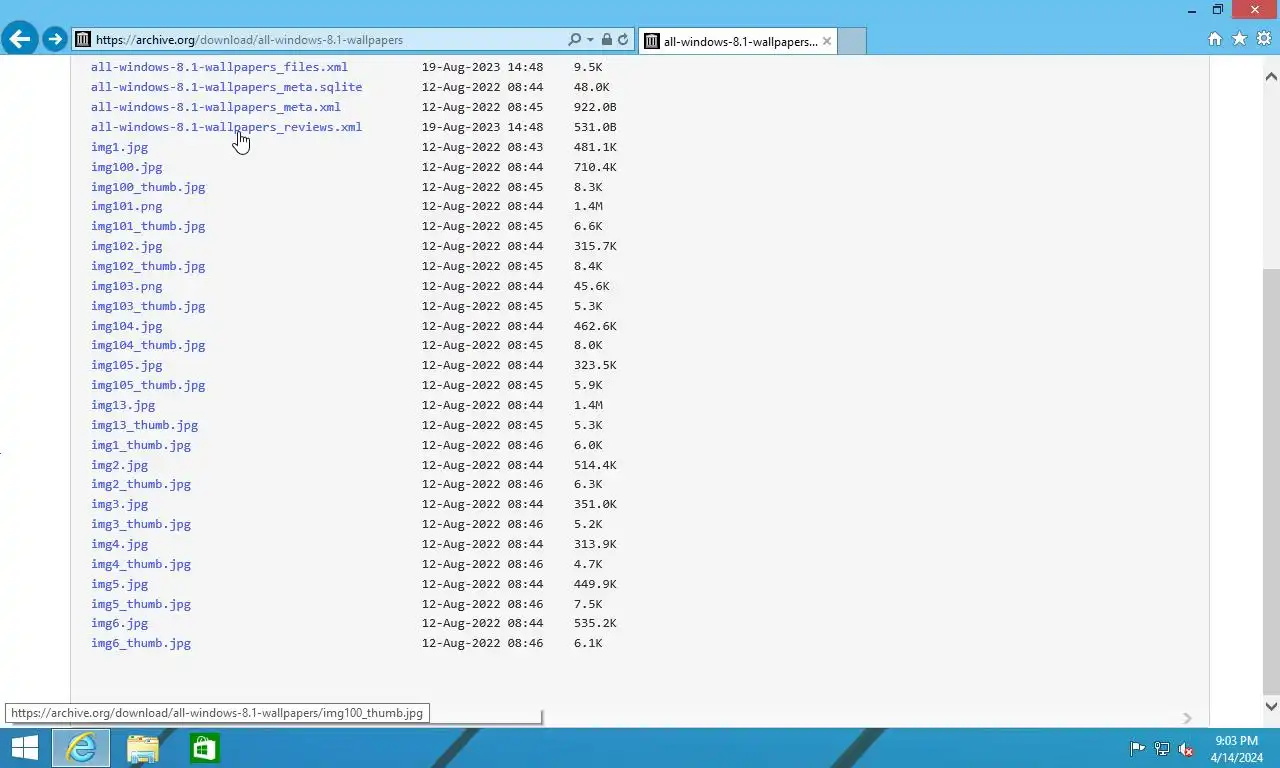
Task: Open the img5.jpg link
Action: coord(119,584)
